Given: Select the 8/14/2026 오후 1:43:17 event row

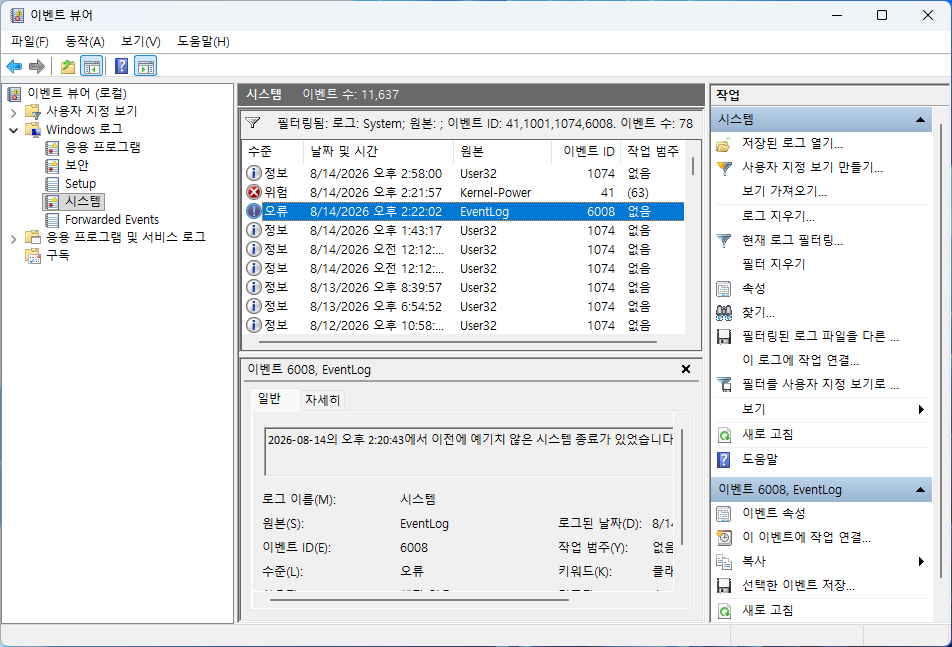Looking at the screenshot, I should click(464, 231).
